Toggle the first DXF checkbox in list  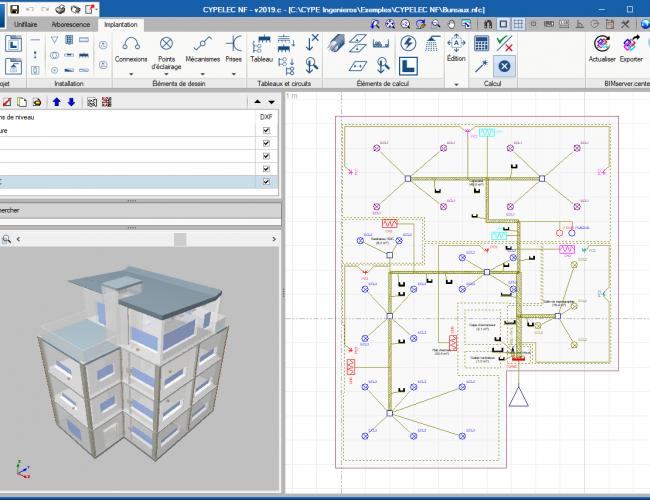[265, 129]
